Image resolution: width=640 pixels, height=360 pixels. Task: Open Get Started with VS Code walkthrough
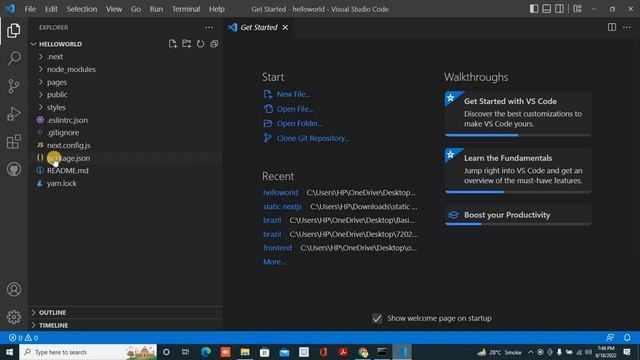pos(518,113)
